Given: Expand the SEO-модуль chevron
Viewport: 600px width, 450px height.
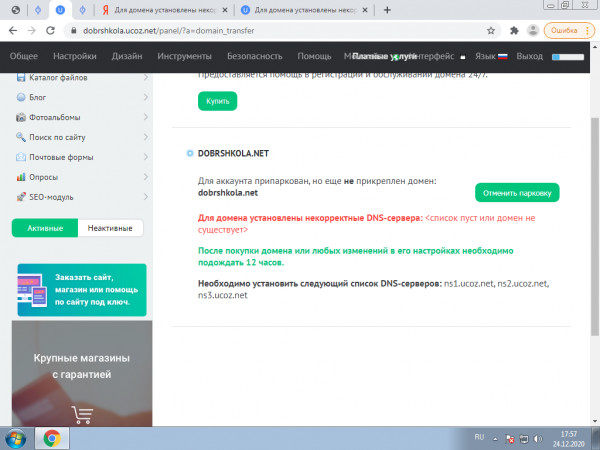Looking at the screenshot, I should point(146,197).
